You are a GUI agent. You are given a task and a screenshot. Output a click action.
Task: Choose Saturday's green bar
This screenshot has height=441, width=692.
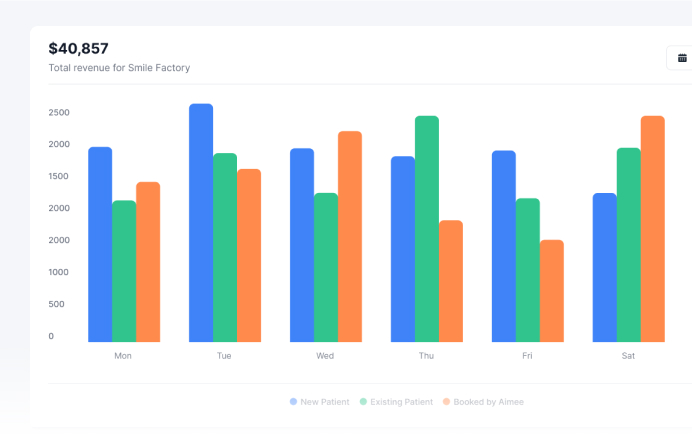(x=629, y=245)
